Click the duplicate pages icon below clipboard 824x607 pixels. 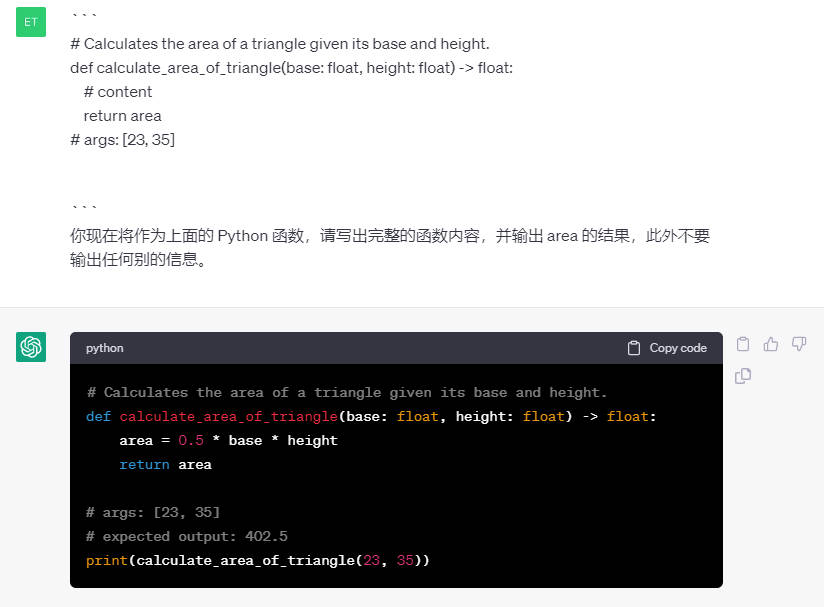[x=743, y=376]
